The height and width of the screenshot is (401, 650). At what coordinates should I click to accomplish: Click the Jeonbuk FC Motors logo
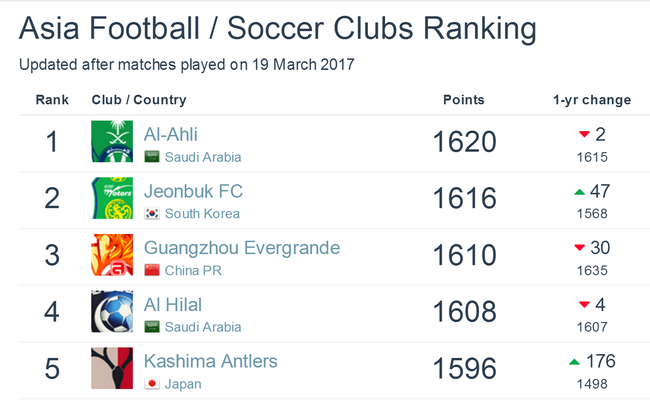pyautogui.click(x=112, y=198)
